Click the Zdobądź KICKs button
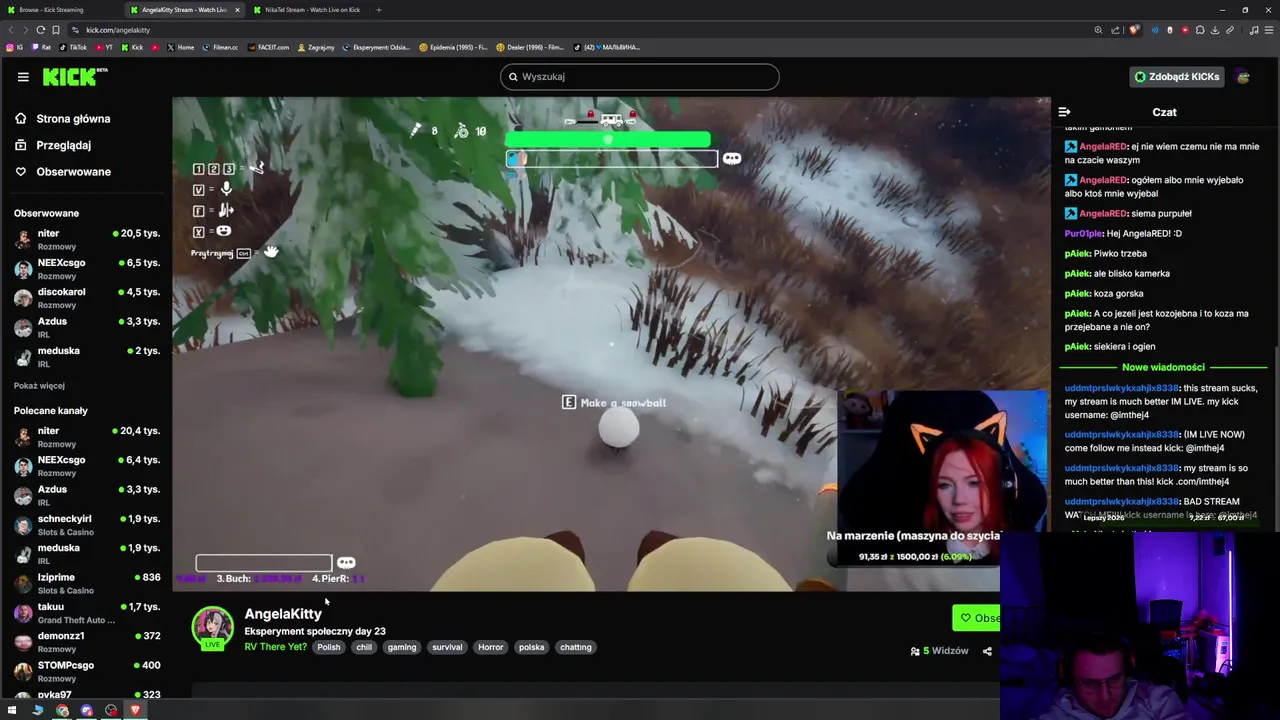1280x720 pixels. tap(1177, 77)
